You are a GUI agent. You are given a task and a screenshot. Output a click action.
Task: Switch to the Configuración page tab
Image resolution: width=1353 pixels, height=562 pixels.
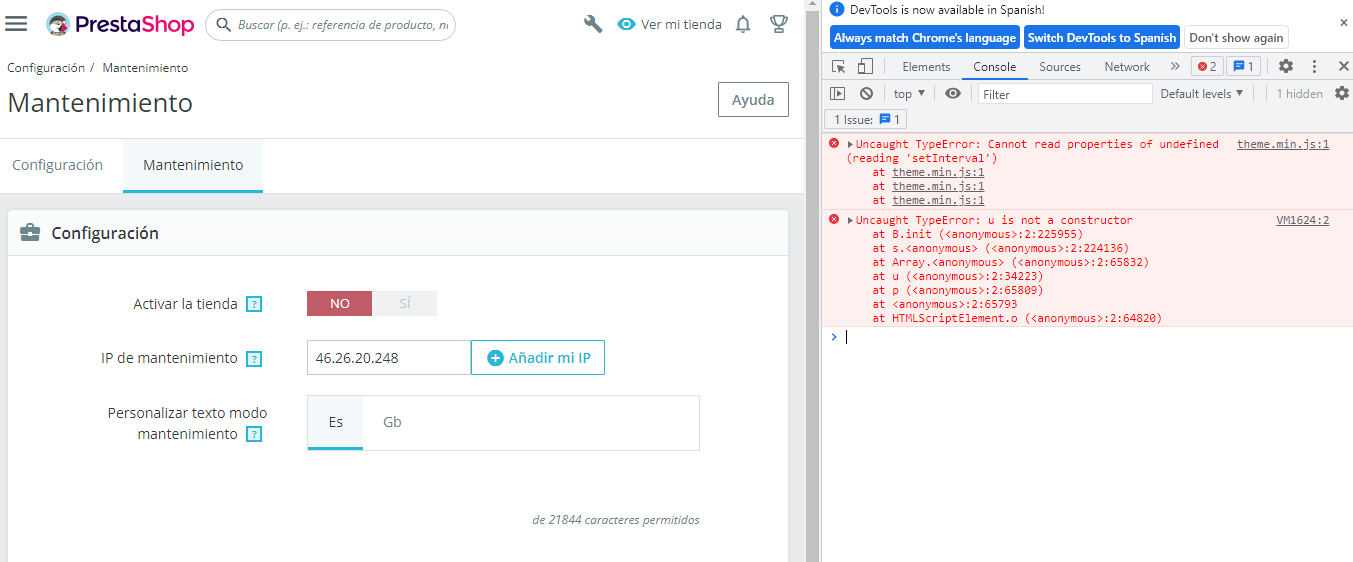pos(58,165)
